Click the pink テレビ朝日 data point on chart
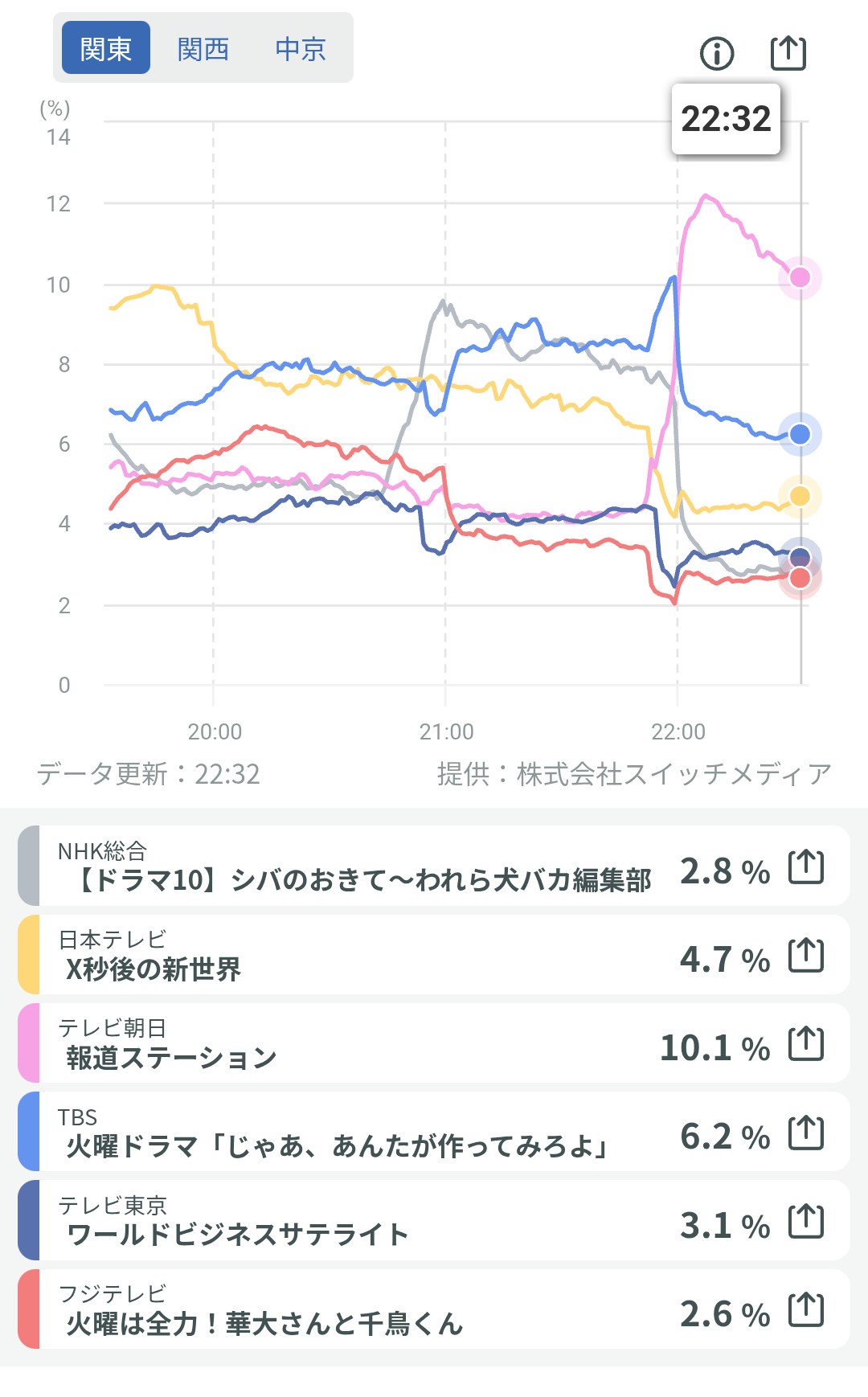868x1397 pixels. pyautogui.click(x=800, y=277)
